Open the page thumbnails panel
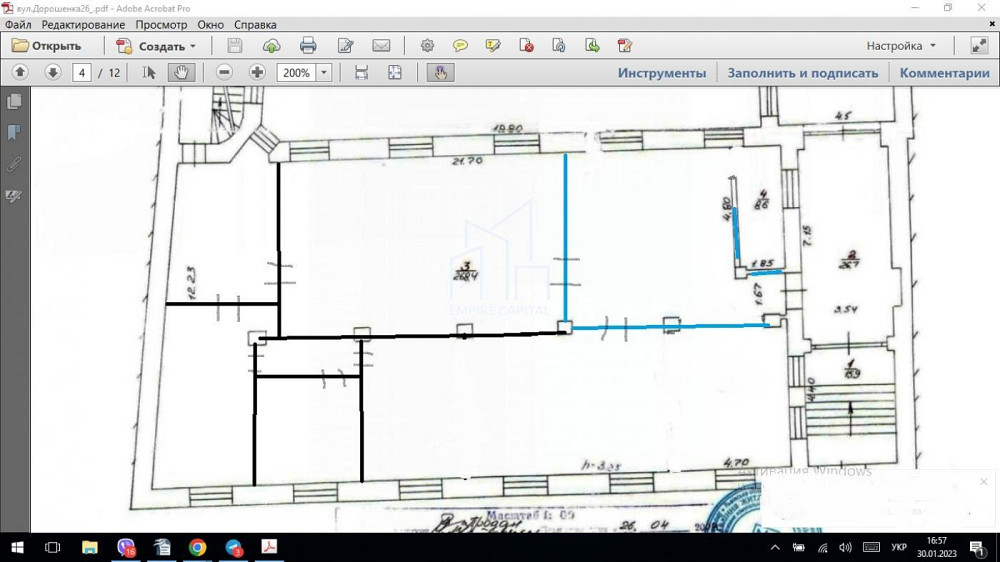This screenshot has width=1000, height=562. point(14,102)
